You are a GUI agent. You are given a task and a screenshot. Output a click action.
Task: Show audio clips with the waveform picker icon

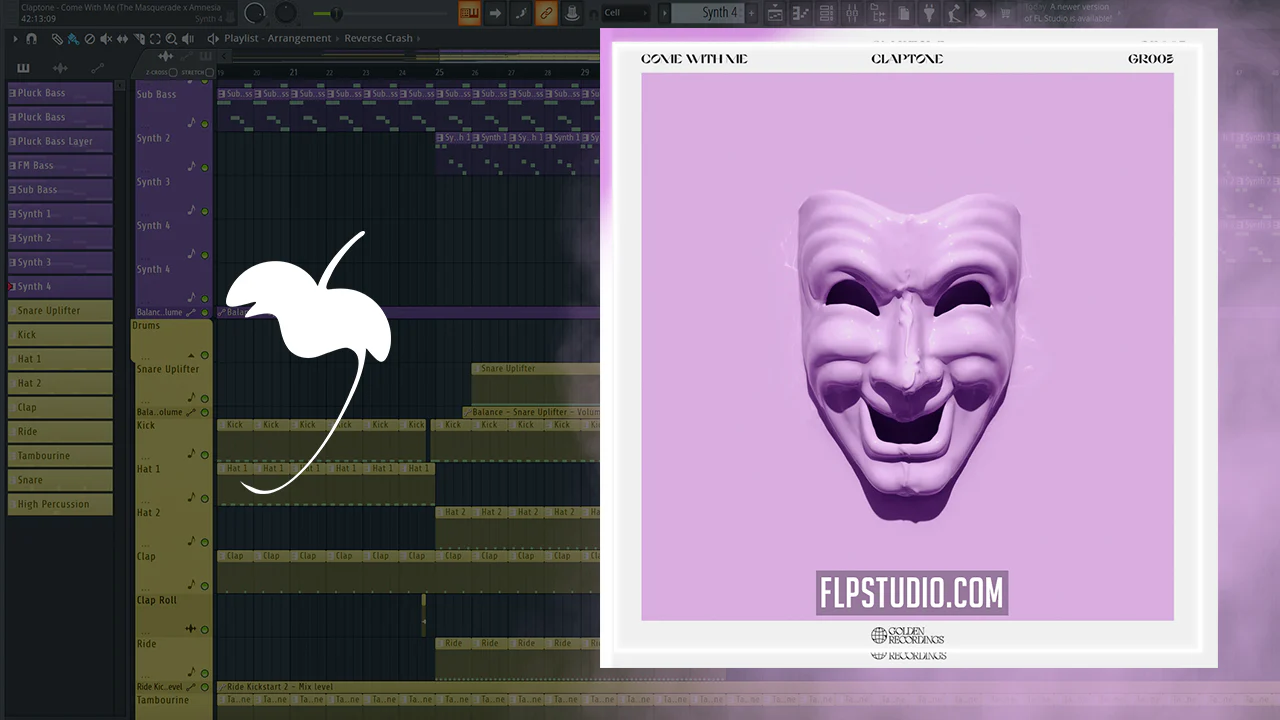tap(60, 68)
